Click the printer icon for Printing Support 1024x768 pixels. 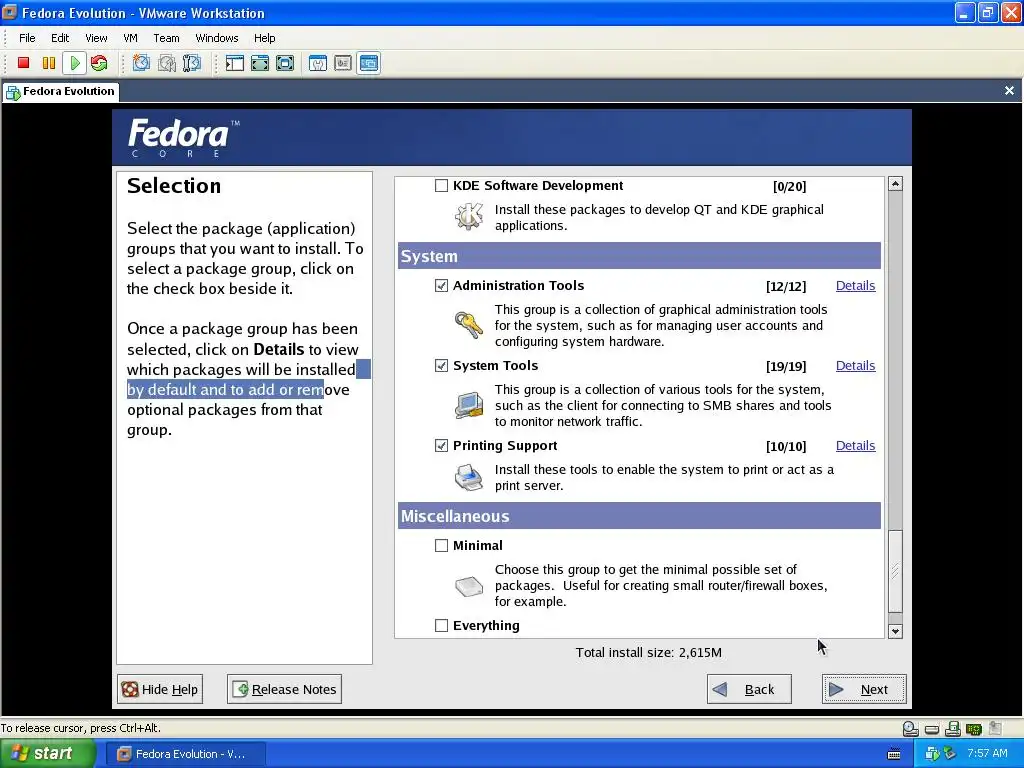coord(469,477)
